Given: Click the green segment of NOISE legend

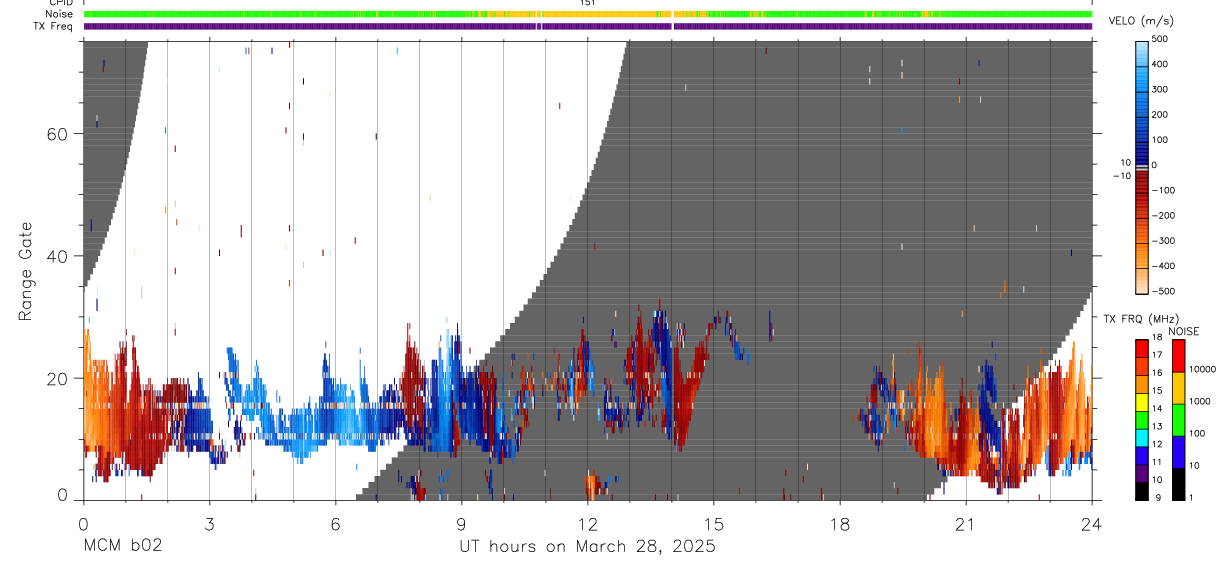Looking at the screenshot, I should tap(1179, 420).
